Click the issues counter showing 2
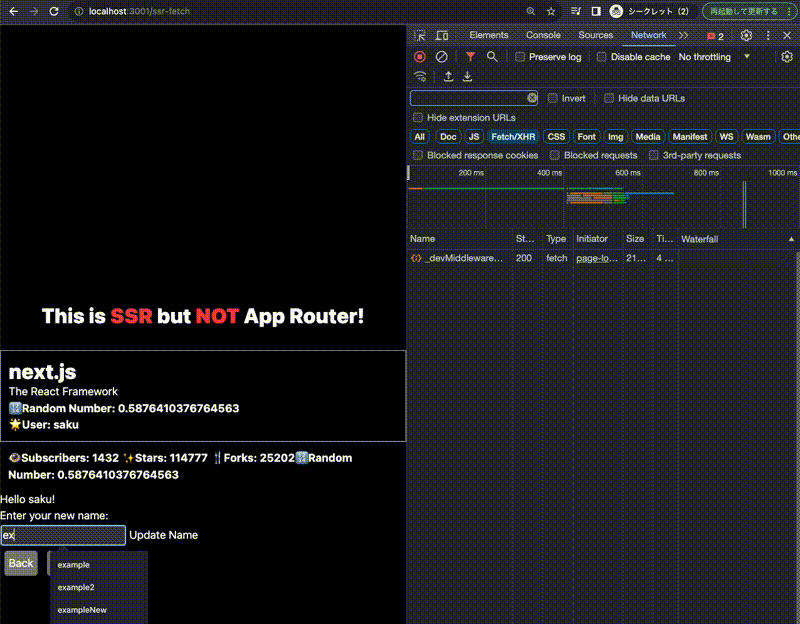Screen dimensions: 800x624 tap(715, 36)
